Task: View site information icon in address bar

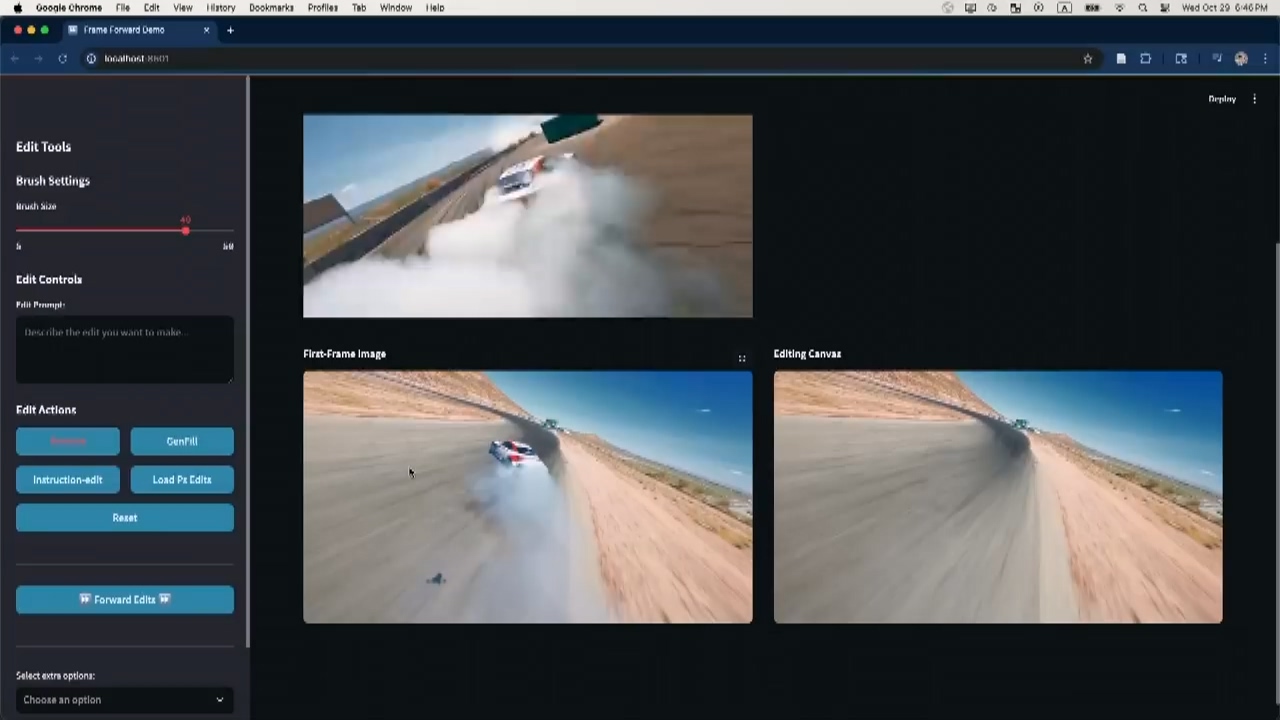Action: (91, 59)
